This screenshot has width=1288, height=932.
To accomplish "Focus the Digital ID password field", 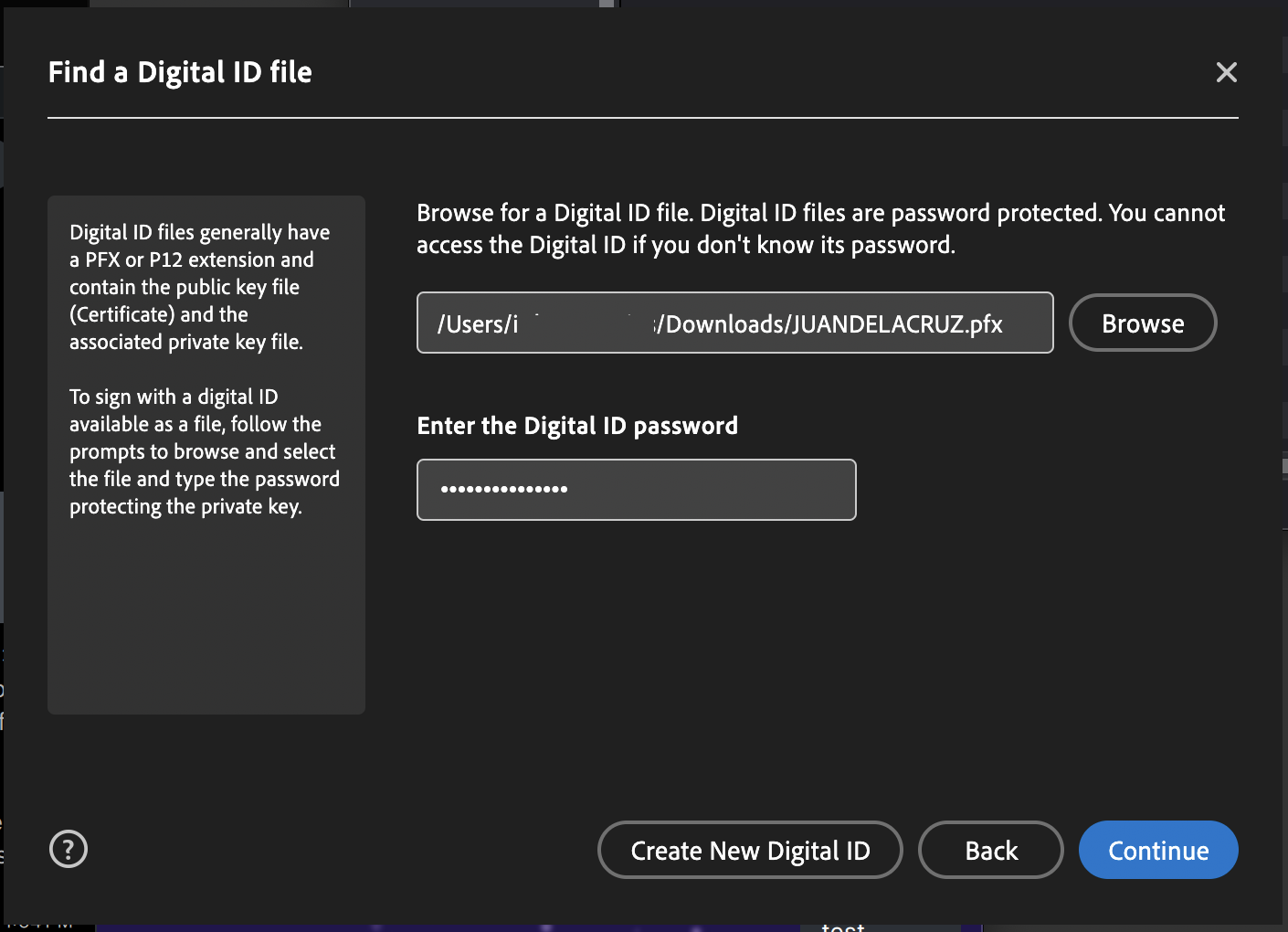I will coord(636,490).
